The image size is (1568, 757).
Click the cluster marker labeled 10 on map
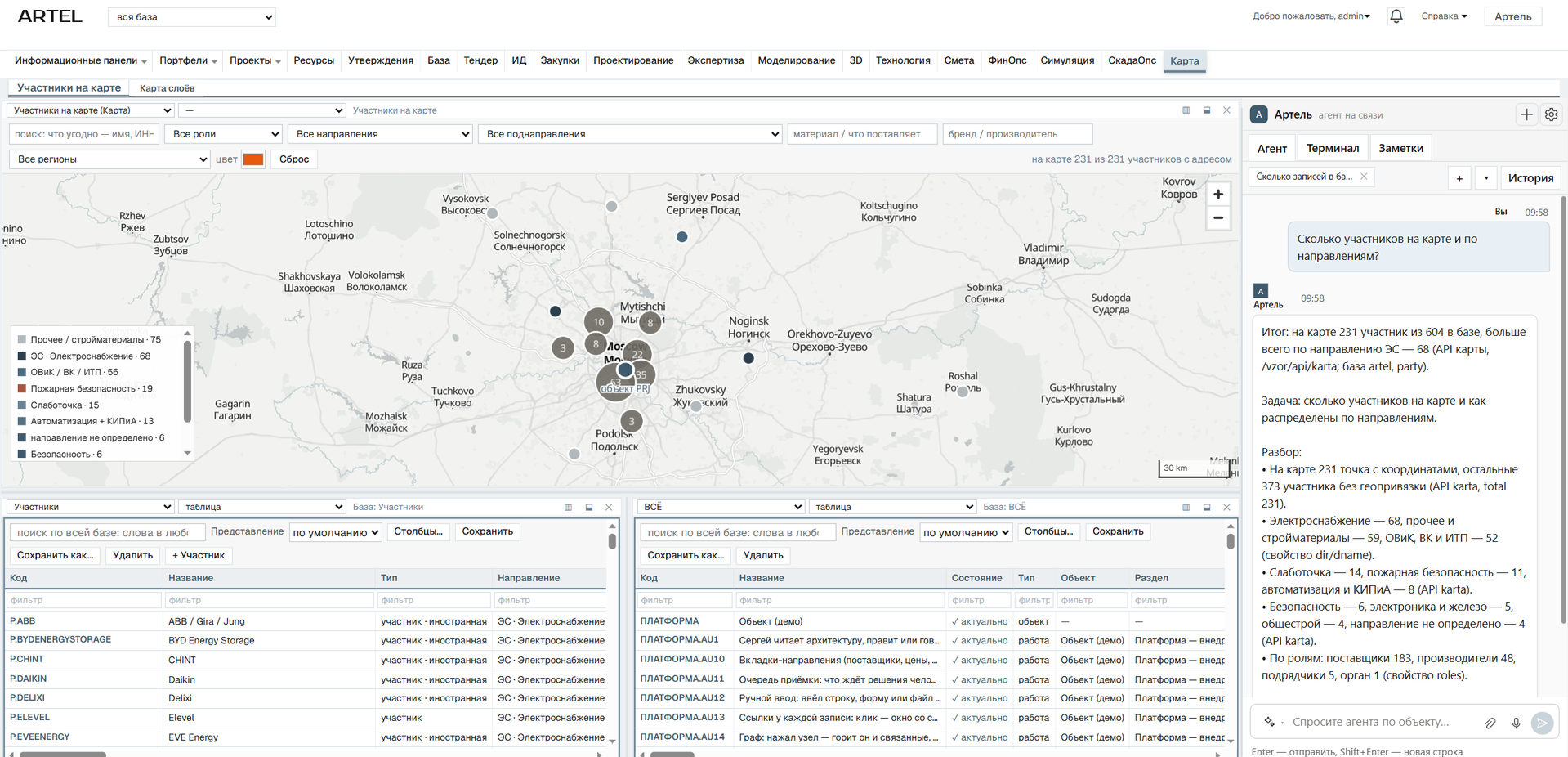click(x=599, y=321)
